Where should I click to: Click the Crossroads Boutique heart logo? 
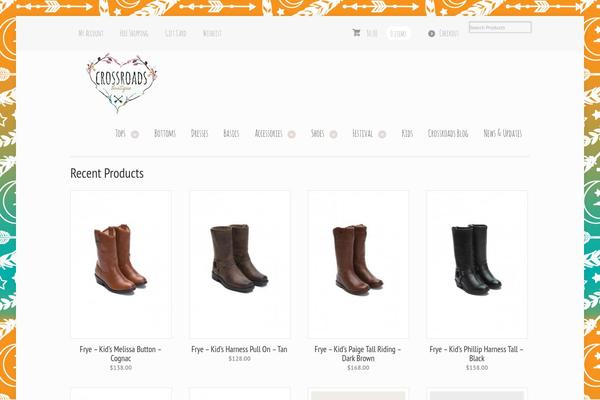[x=122, y=83]
